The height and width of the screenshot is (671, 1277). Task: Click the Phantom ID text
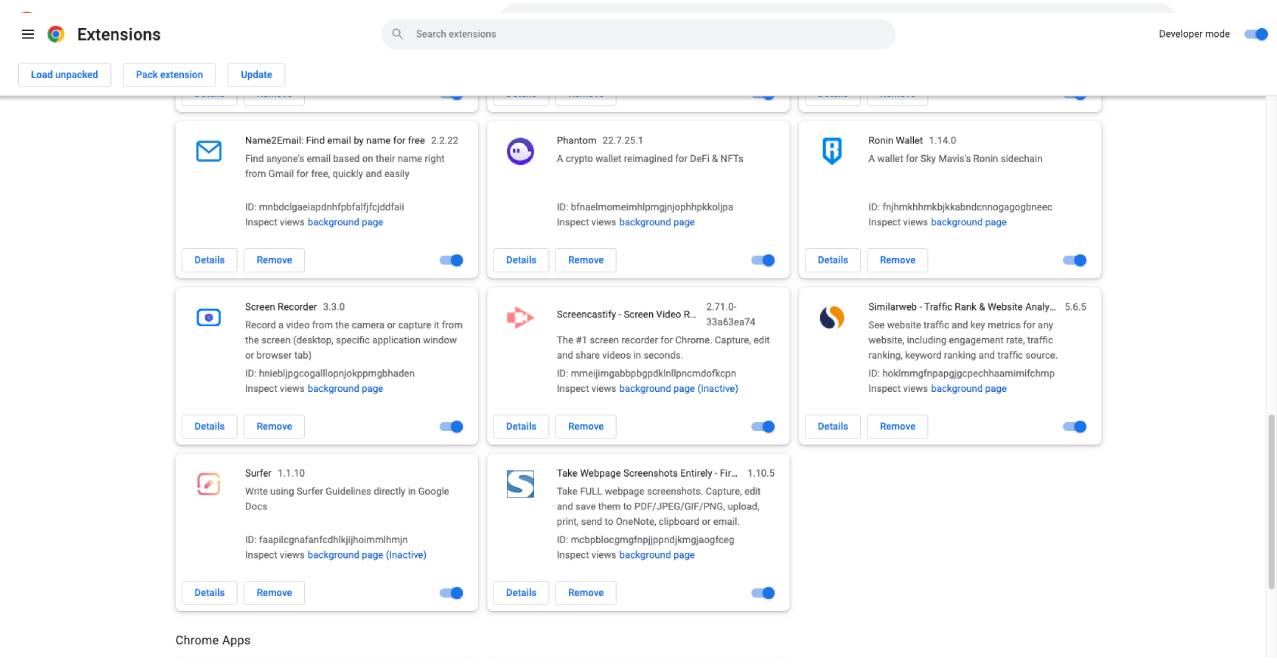645,207
